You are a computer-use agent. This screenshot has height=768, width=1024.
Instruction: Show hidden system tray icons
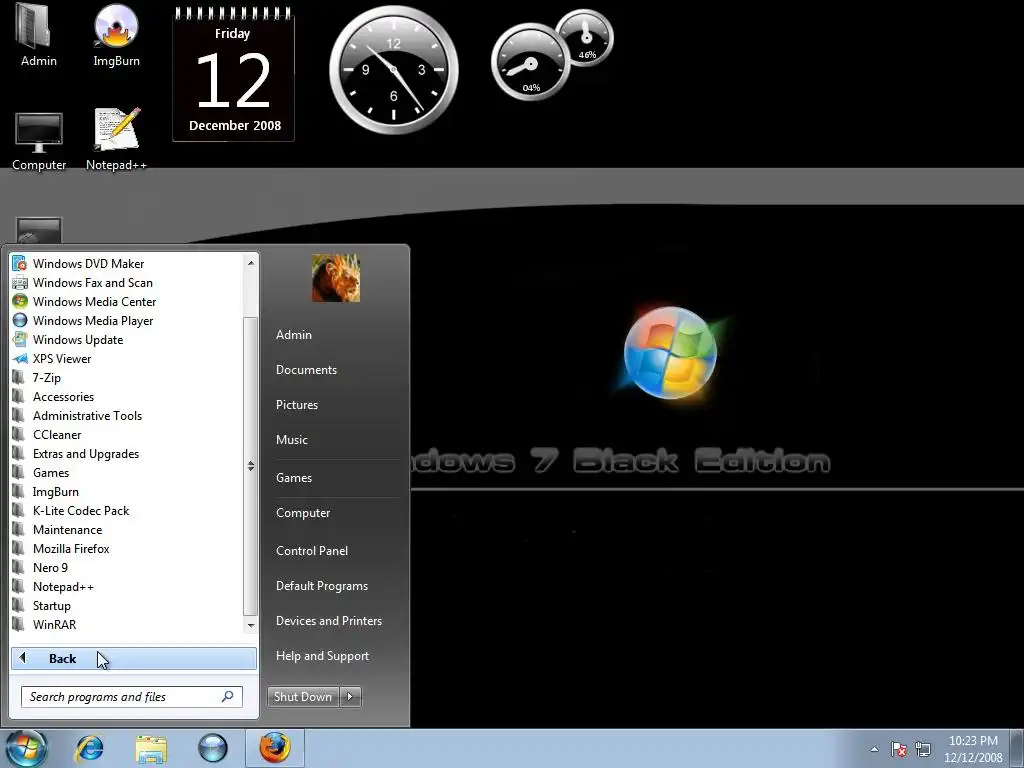tap(874, 749)
